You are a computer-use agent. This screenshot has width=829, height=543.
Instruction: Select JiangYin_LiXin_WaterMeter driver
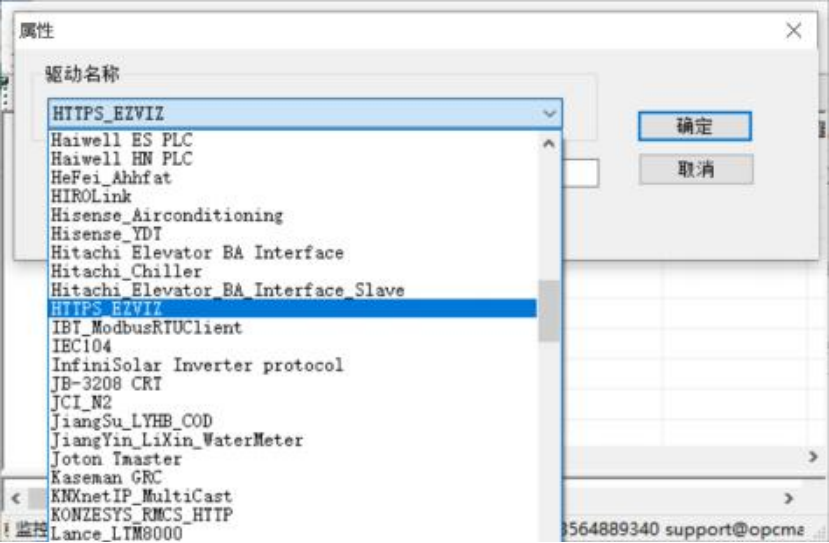tap(292, 440)
